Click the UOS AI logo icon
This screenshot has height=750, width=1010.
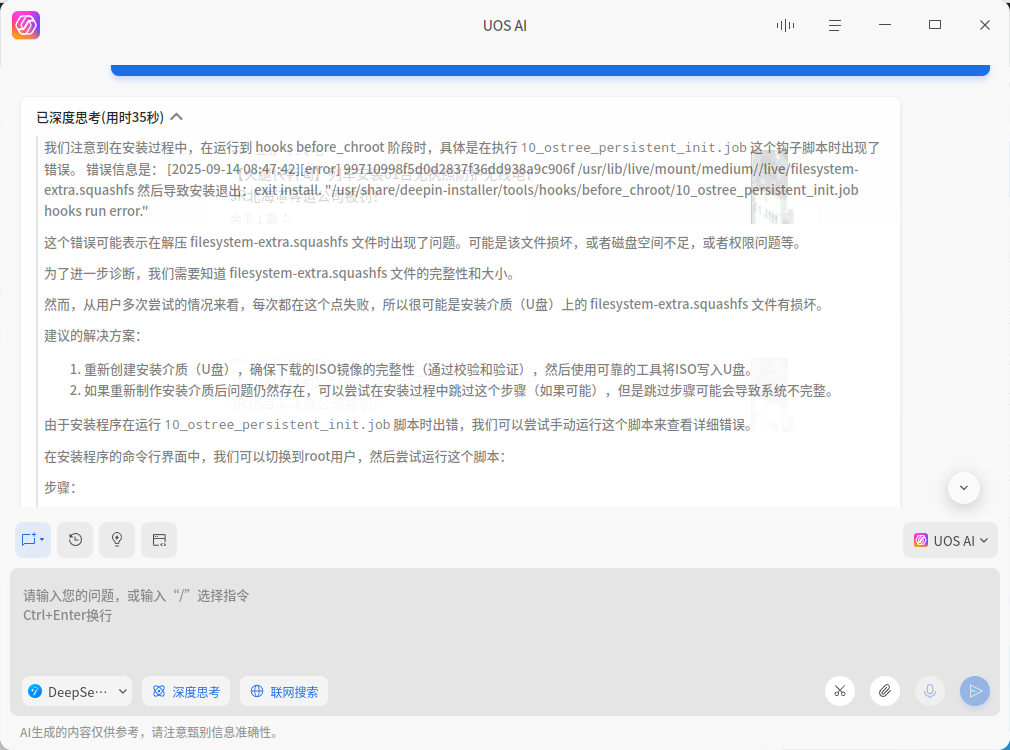tap(26, 25)
